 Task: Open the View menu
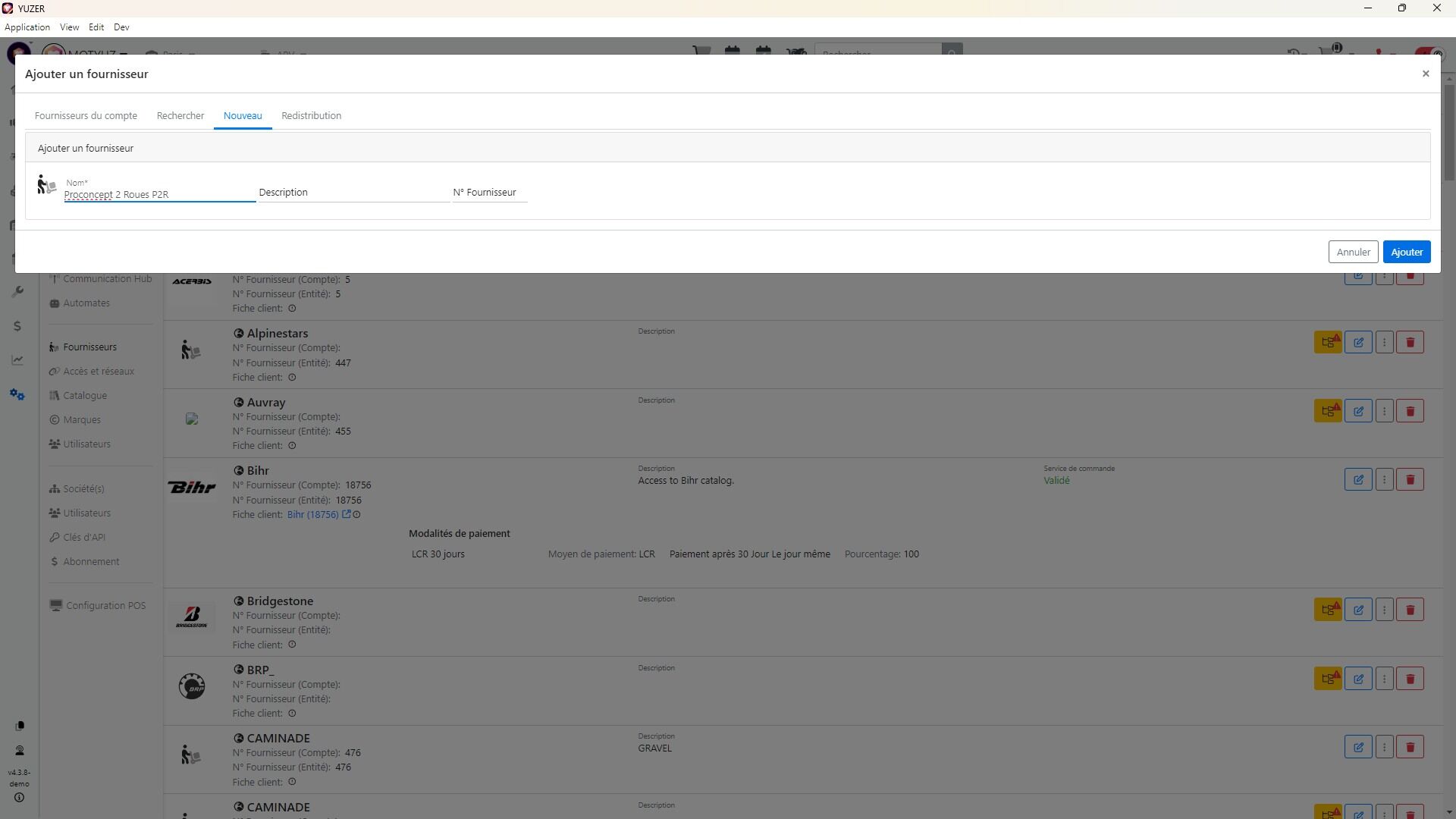pos(69,27)
